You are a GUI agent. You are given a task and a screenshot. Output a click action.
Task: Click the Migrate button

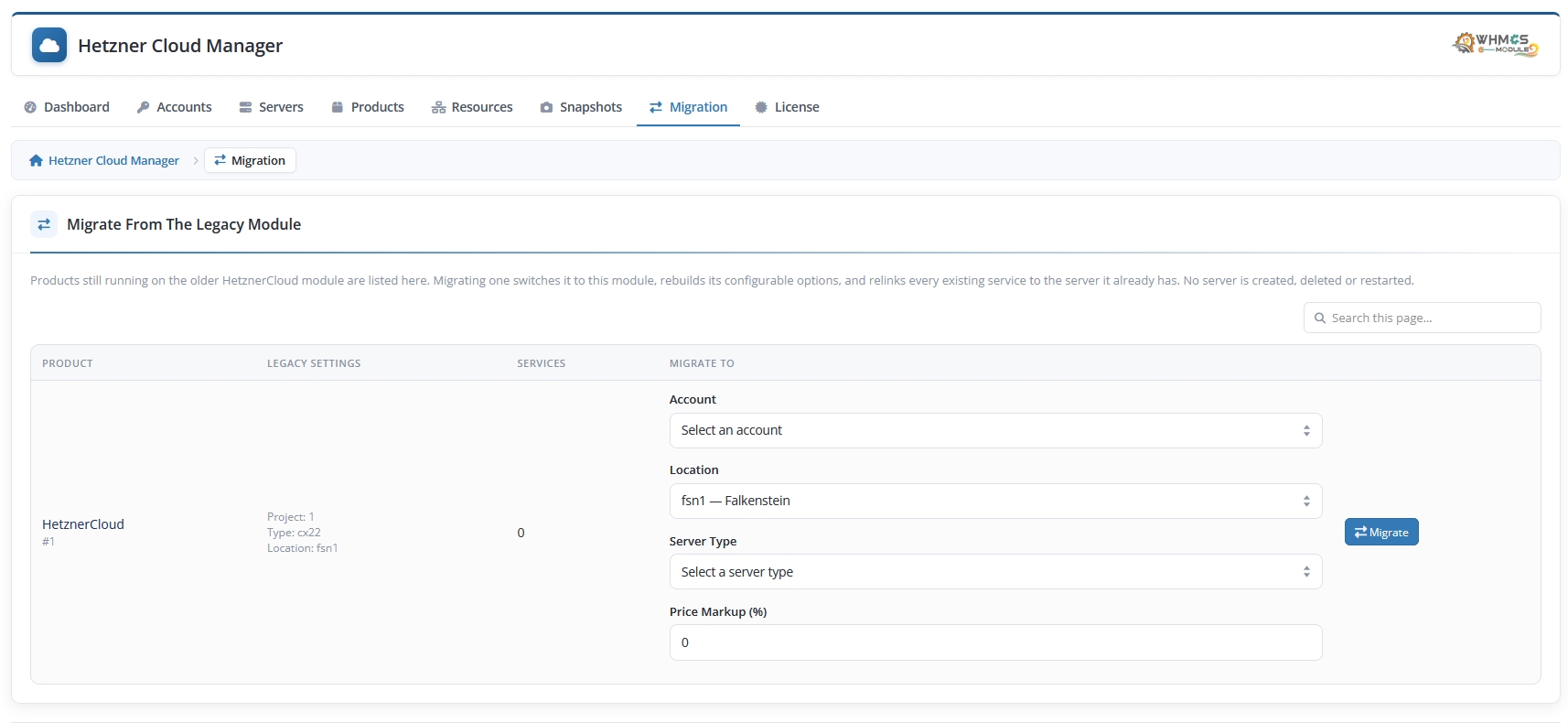tap(1381, 532)
